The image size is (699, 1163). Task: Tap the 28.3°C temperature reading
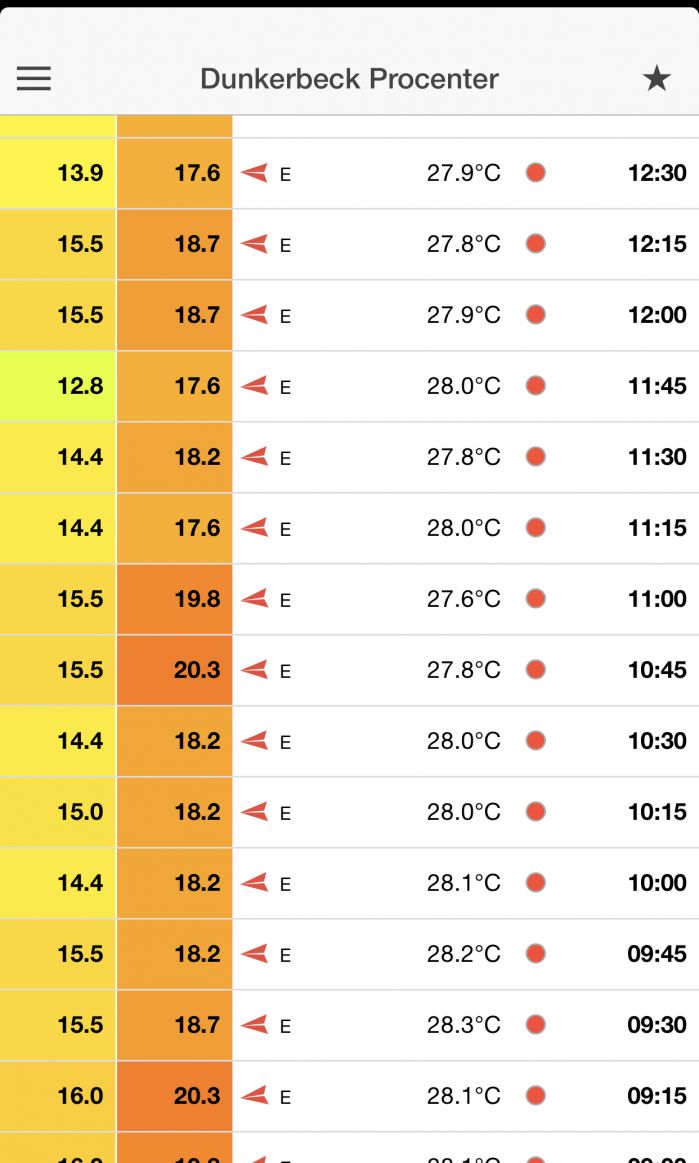point(463,1025)
